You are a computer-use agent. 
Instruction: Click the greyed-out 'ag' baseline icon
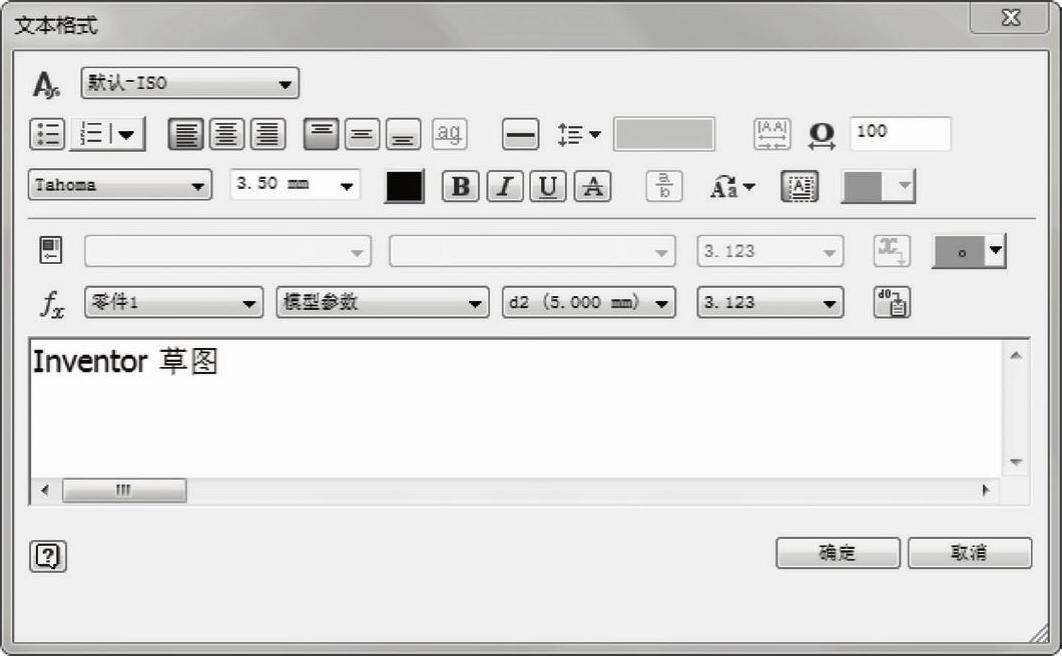coord(449,133)
